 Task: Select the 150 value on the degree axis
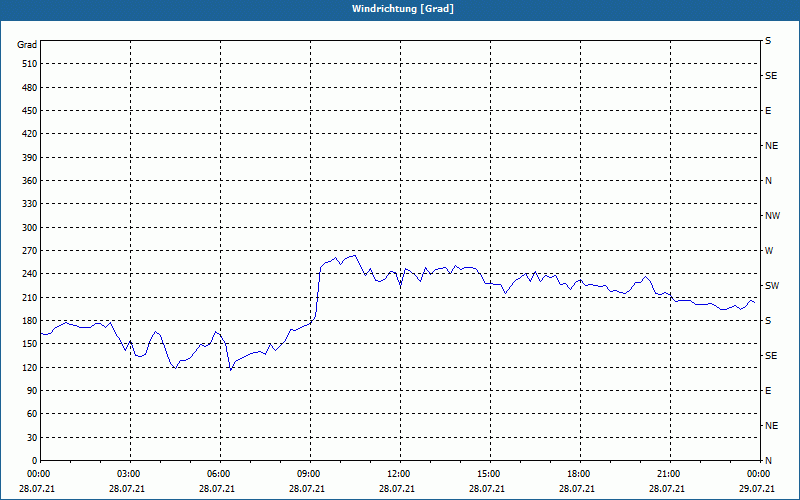[x=30, y=344]
